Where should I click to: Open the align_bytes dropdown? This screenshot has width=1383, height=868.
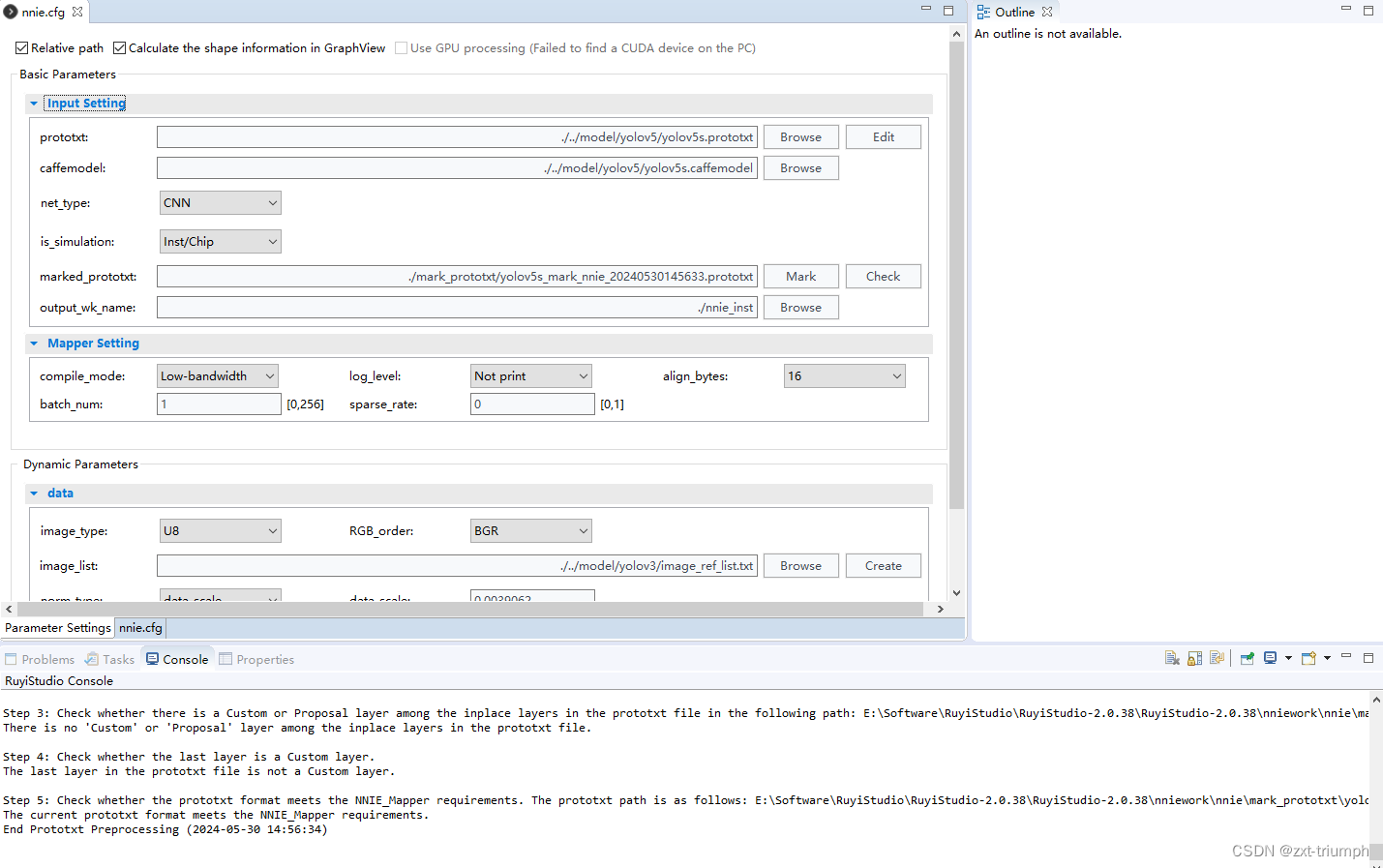[x=845, y=376]
